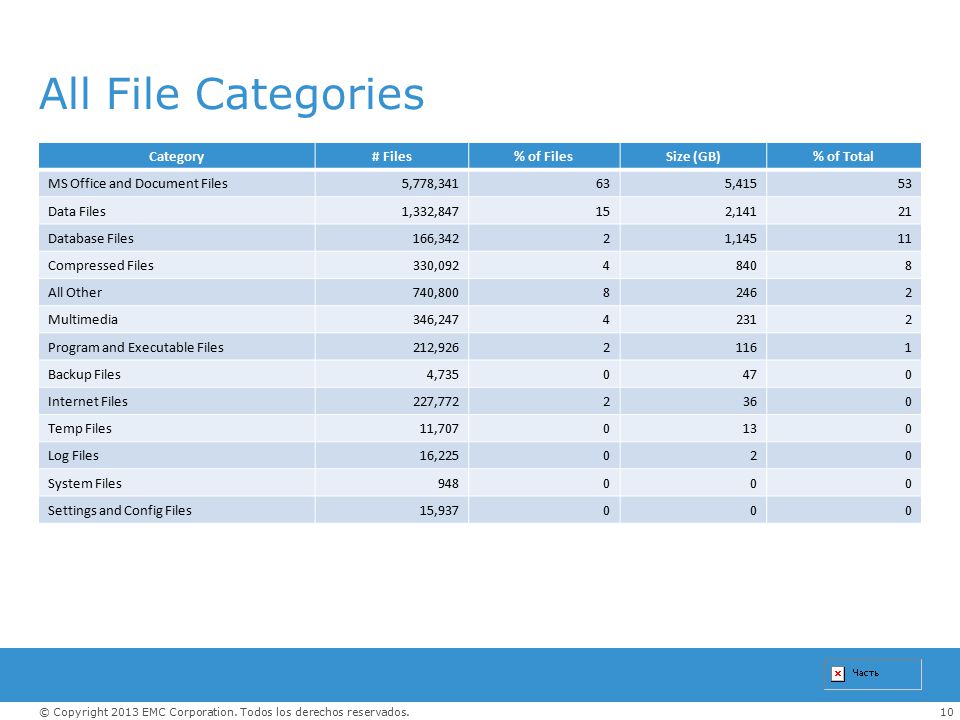Select the 'Program and Executable Files' cell
This screenshot has height=720, width=960.
click(176, 347)
